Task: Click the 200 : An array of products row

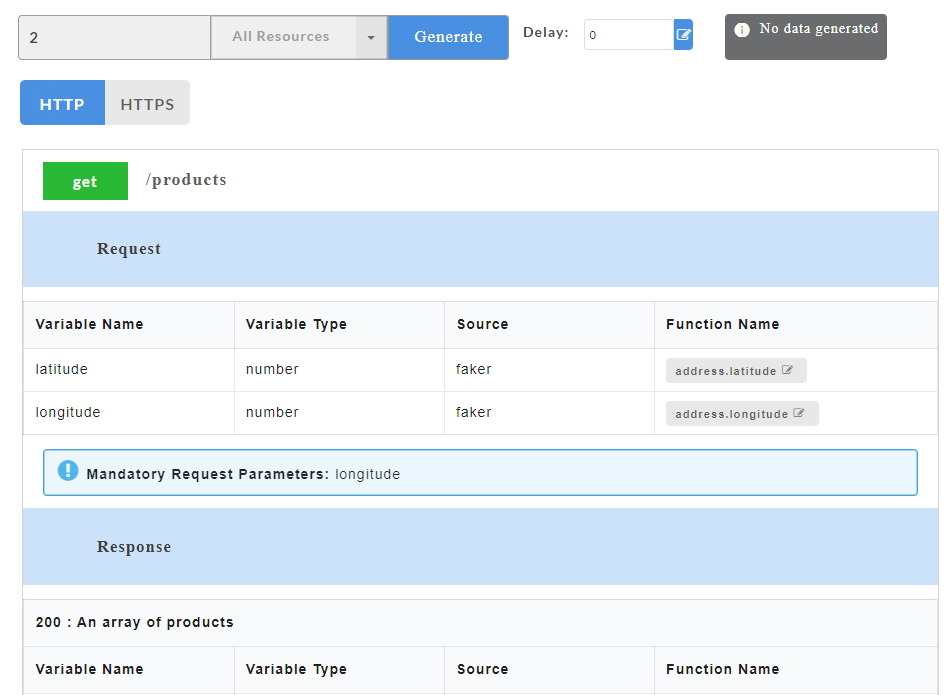Action: (x=480, y=623)
